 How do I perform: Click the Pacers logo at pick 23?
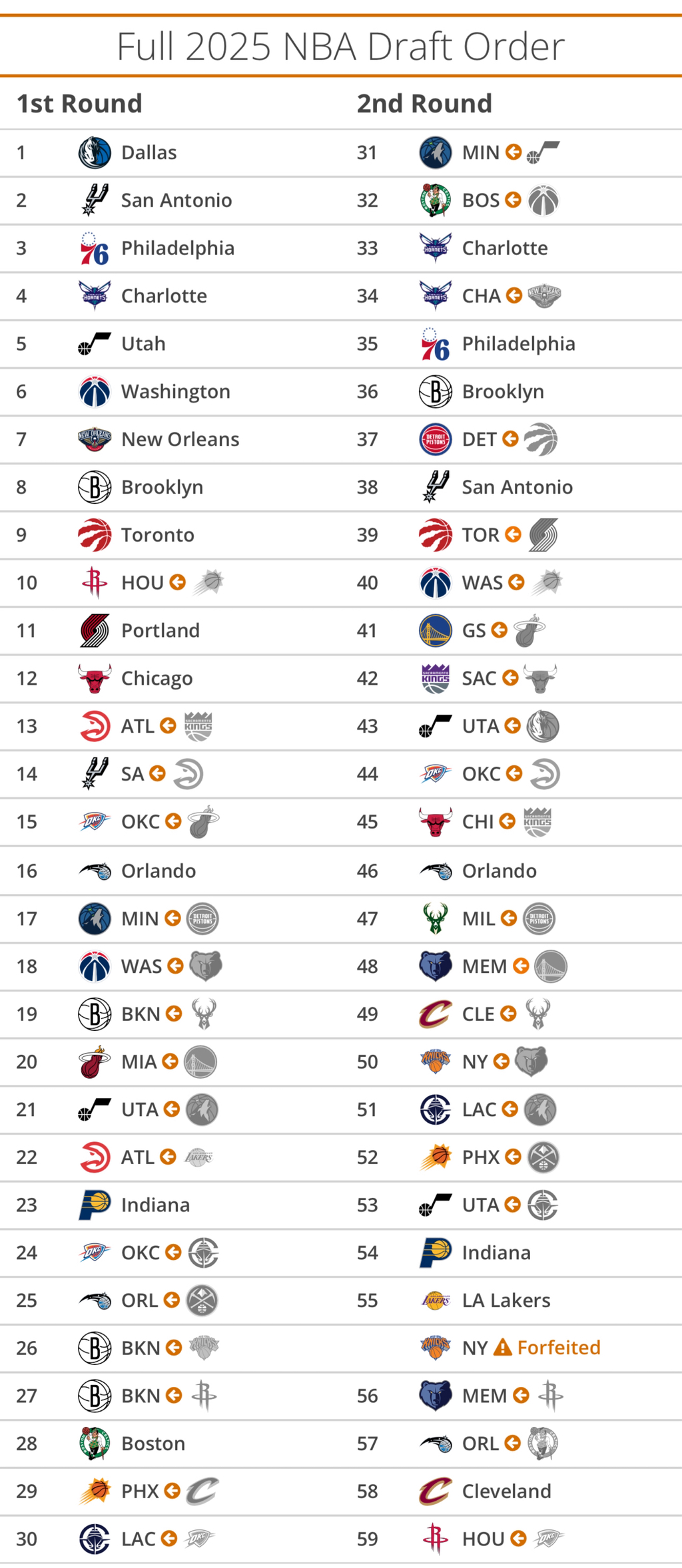pyautogui.click(x=96, y=1205)
